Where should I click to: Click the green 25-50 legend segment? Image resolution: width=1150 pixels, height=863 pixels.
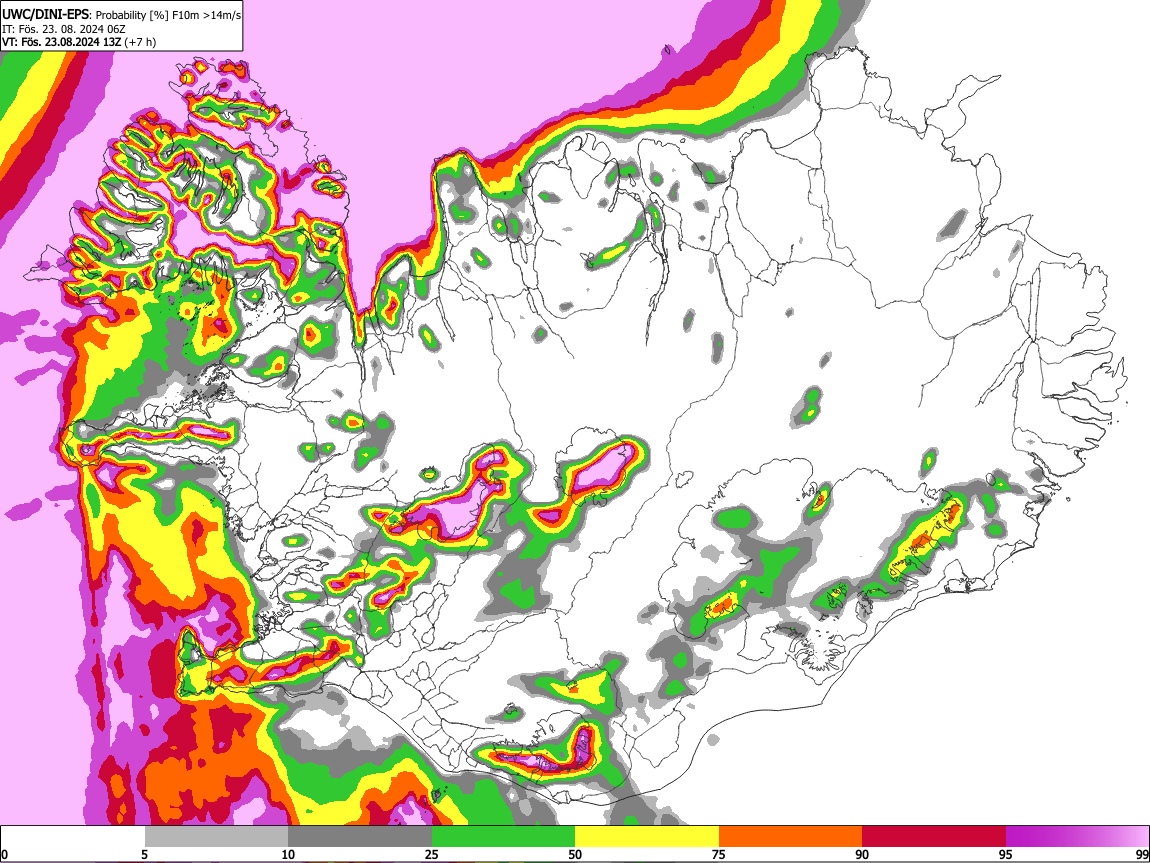click(503, 836)
